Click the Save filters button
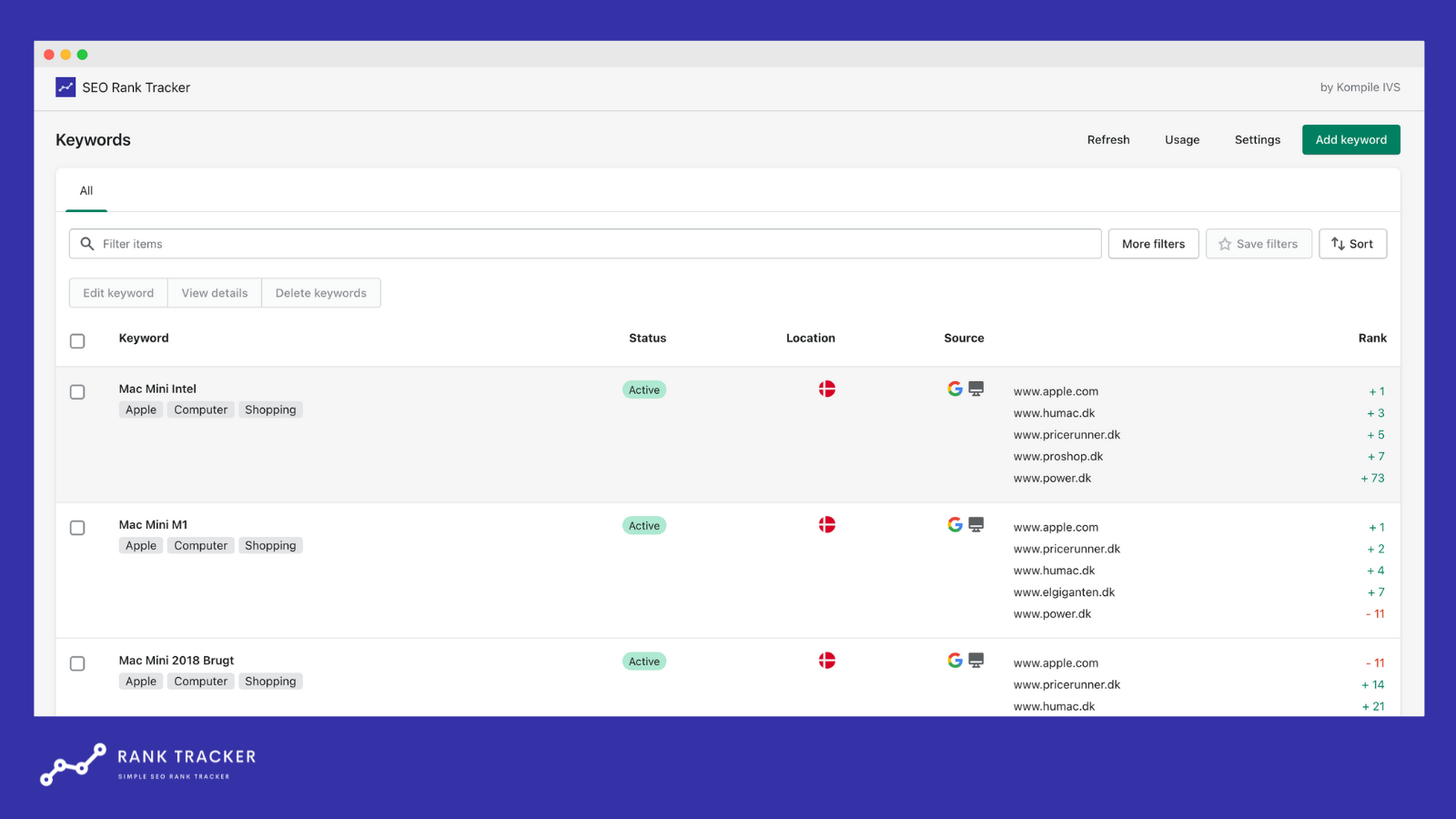 coord(1259,244)
